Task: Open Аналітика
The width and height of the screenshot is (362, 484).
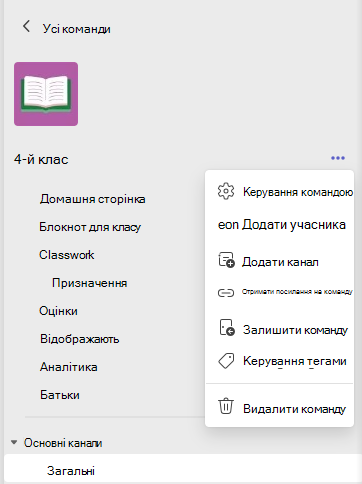Action: (69, 367)
